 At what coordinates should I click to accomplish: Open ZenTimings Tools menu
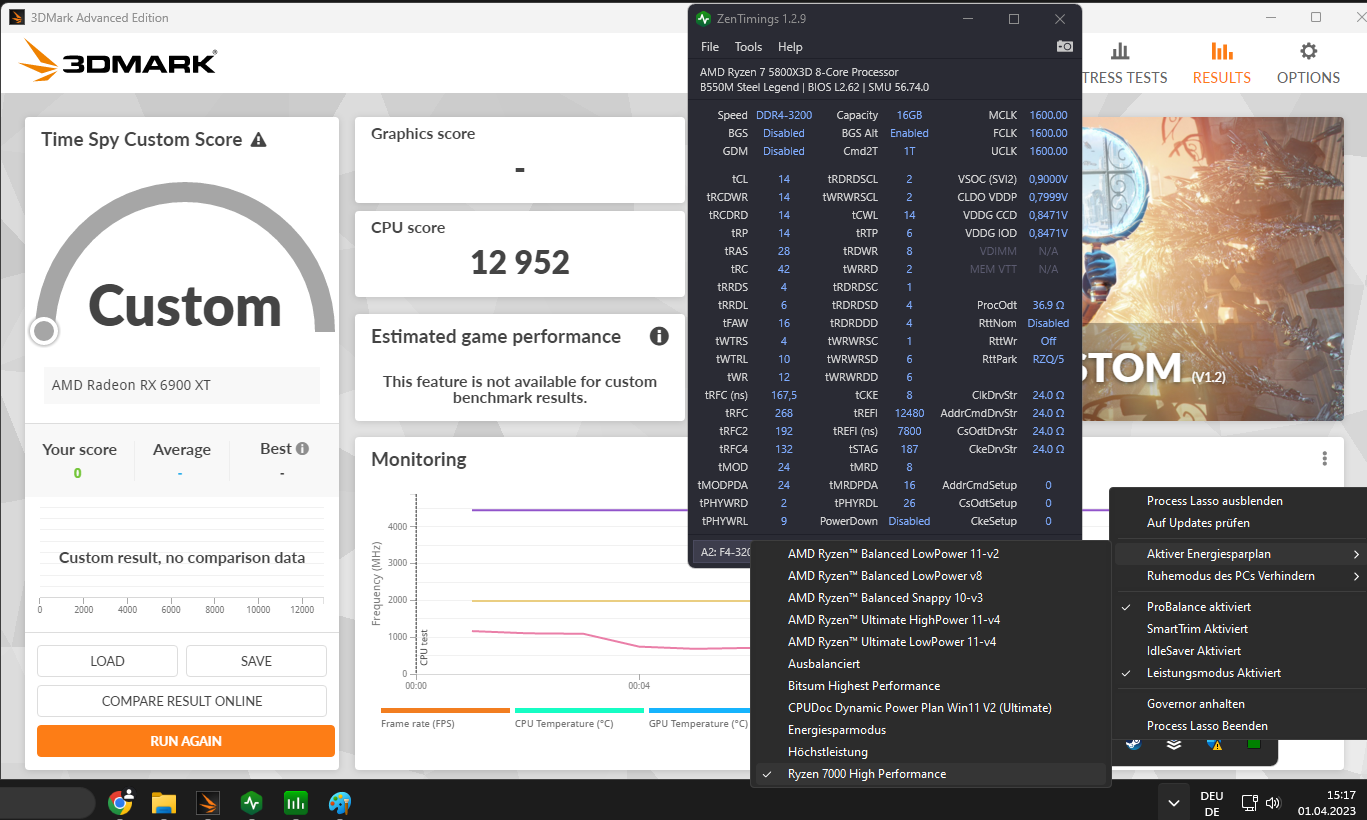[748, 47]
